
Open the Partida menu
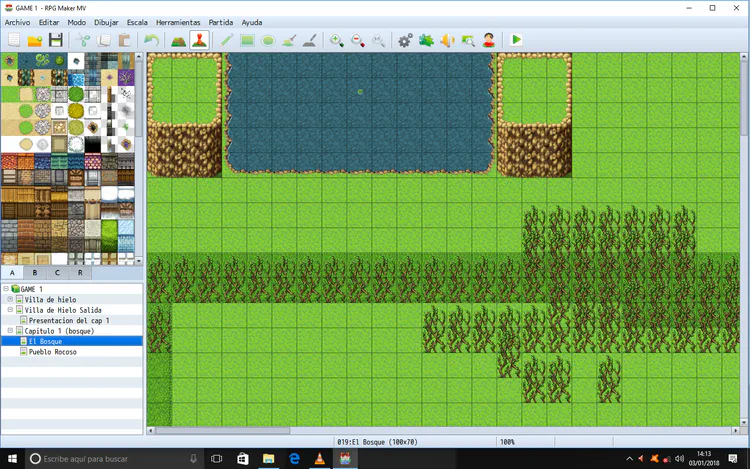pos(221,22)
